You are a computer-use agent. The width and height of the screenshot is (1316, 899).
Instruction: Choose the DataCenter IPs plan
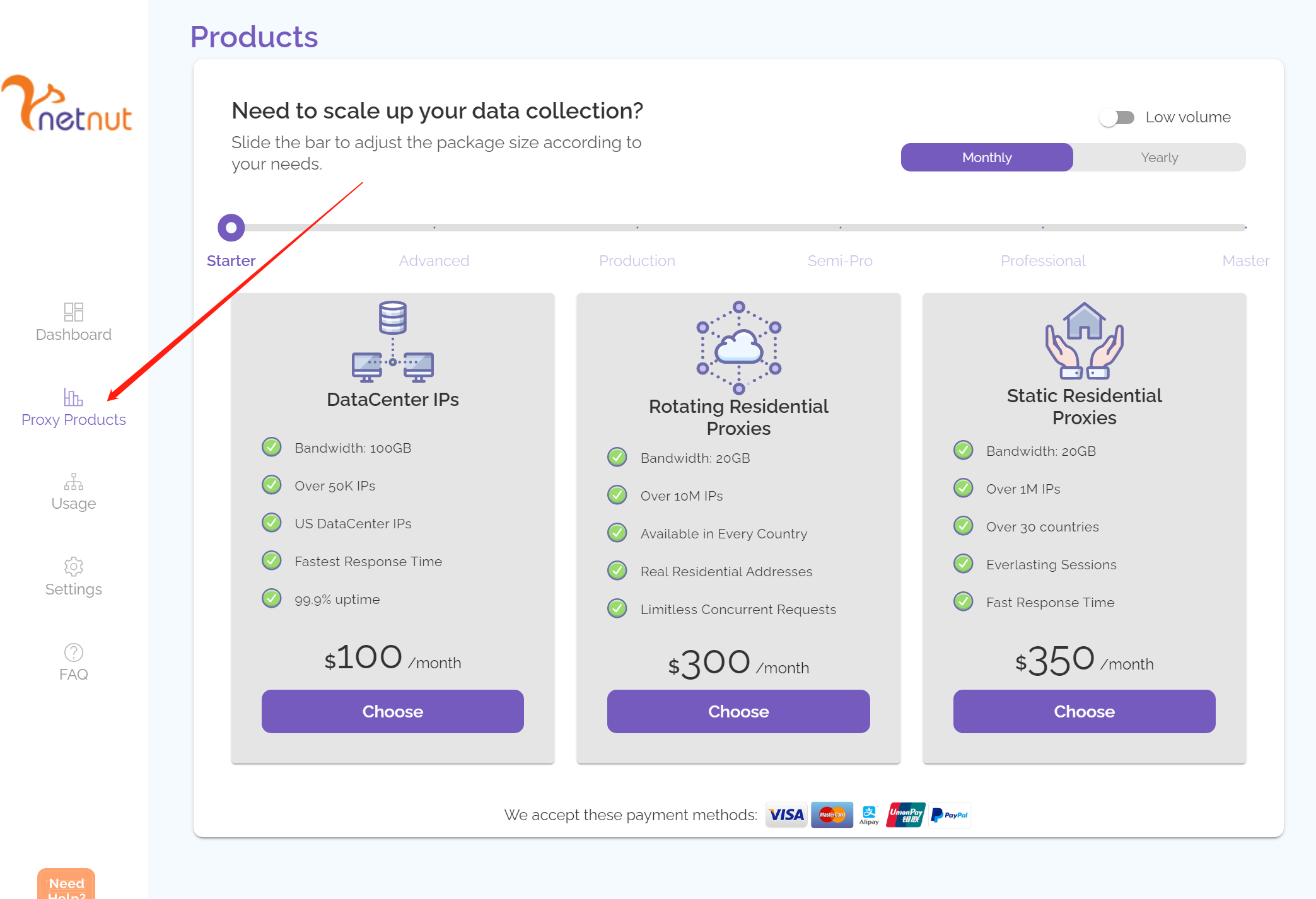point(392,711)
